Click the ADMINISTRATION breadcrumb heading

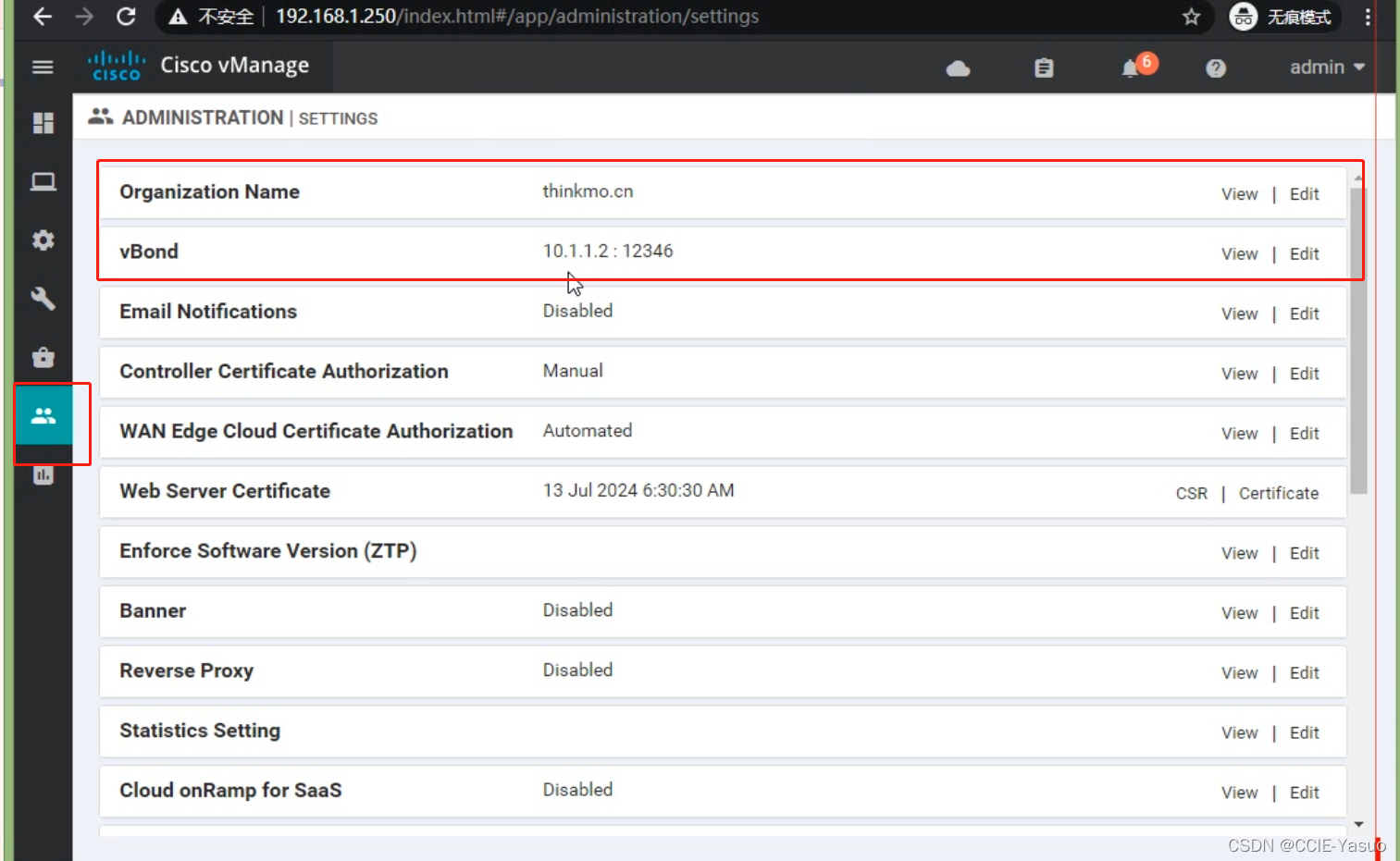(x=203, y=117)
